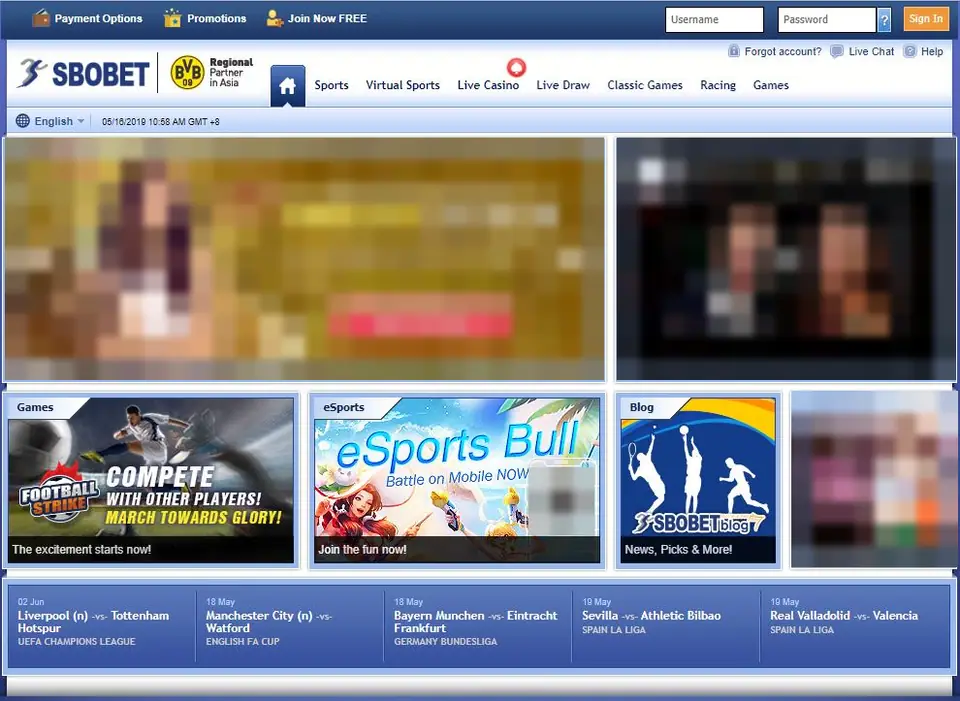
Task: Open the large blurred main promo banner
Action: pos(304,259)
